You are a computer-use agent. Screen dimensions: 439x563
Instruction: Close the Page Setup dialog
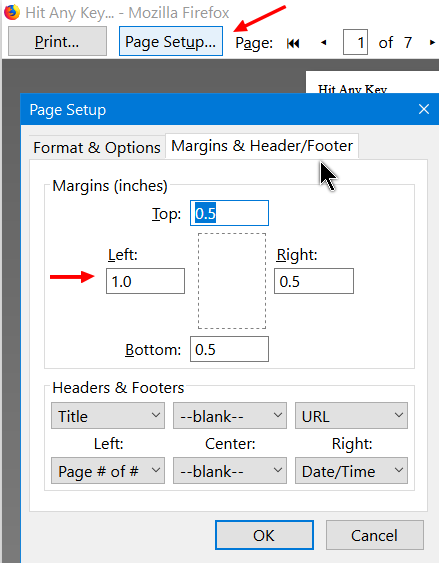click(x=424, y=109)
